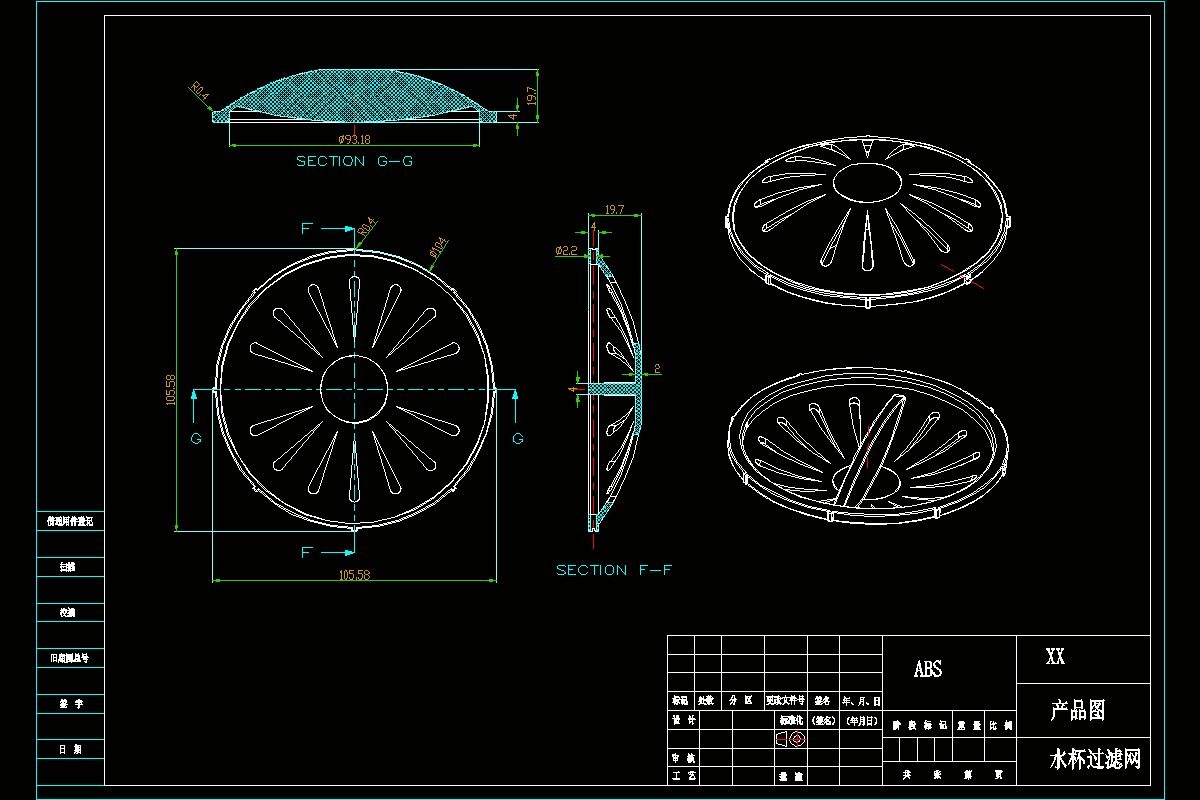Select the Ø104 diameter dimension
Viewport: 1200px width, 800px height.
(x=437, y=246)
